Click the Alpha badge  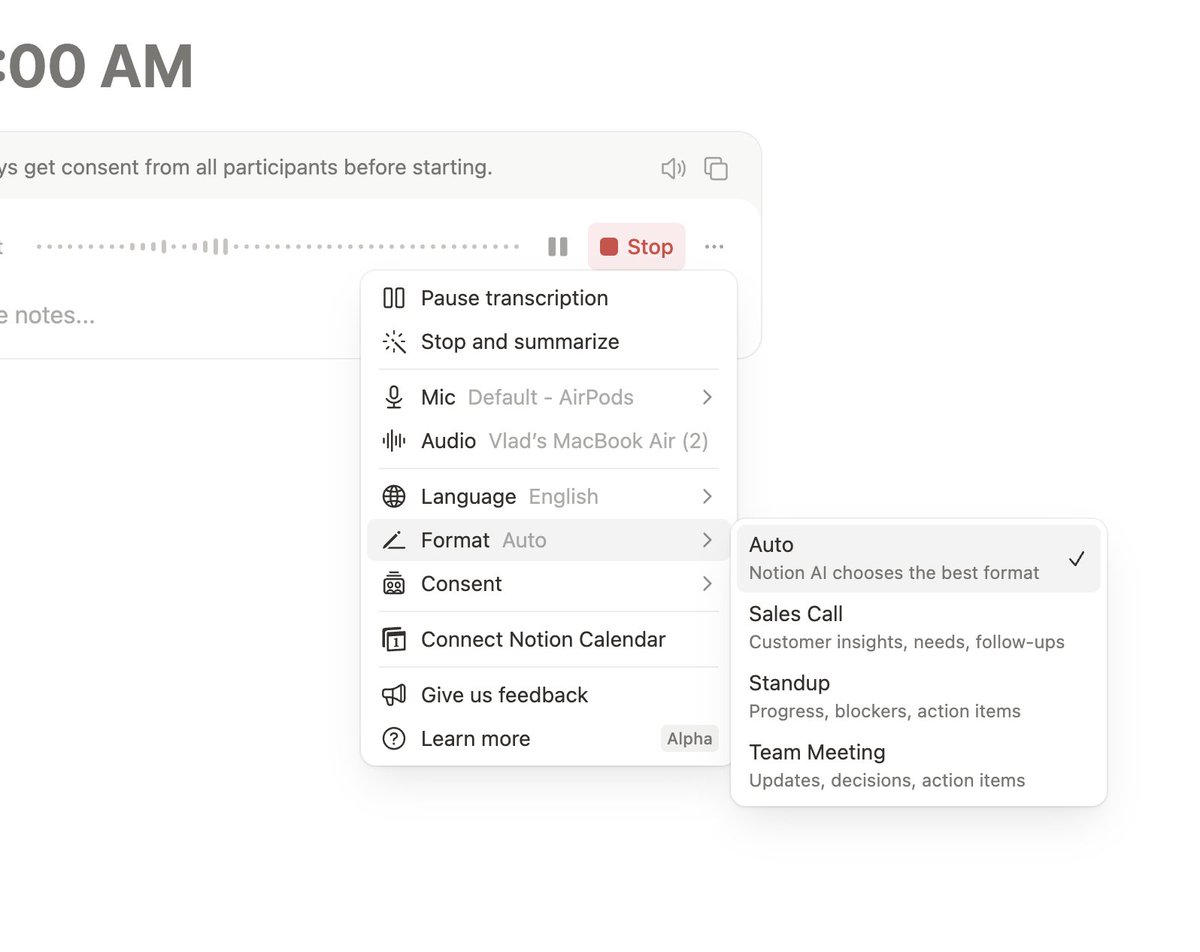coord(690,739)
